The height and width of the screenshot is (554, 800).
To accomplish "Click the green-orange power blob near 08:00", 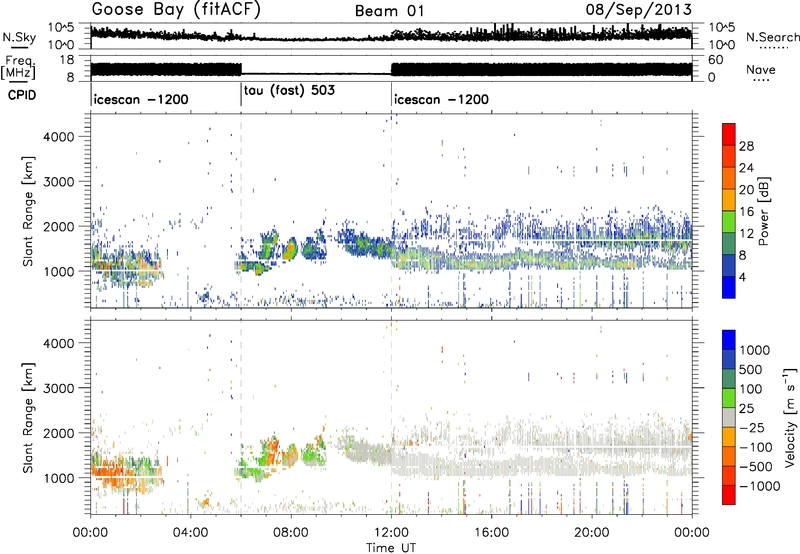I will click(290, 249).
